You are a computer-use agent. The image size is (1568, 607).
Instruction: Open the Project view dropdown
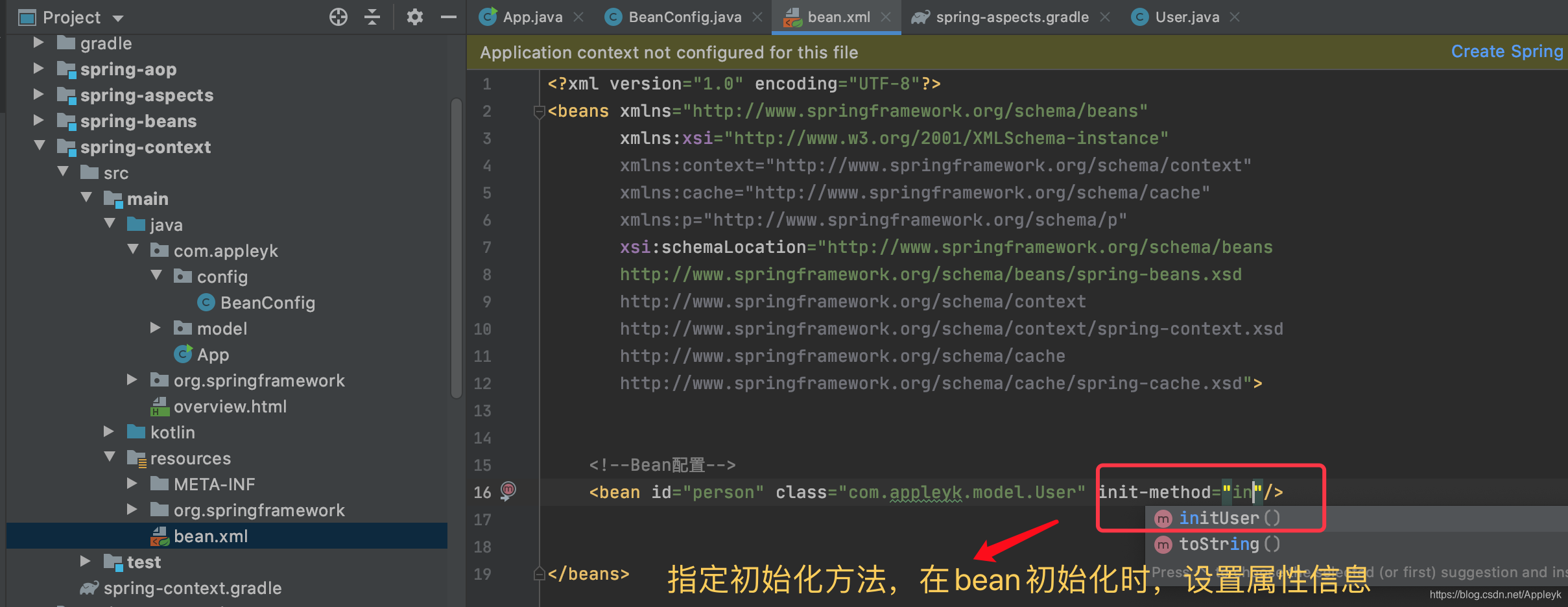118,18
